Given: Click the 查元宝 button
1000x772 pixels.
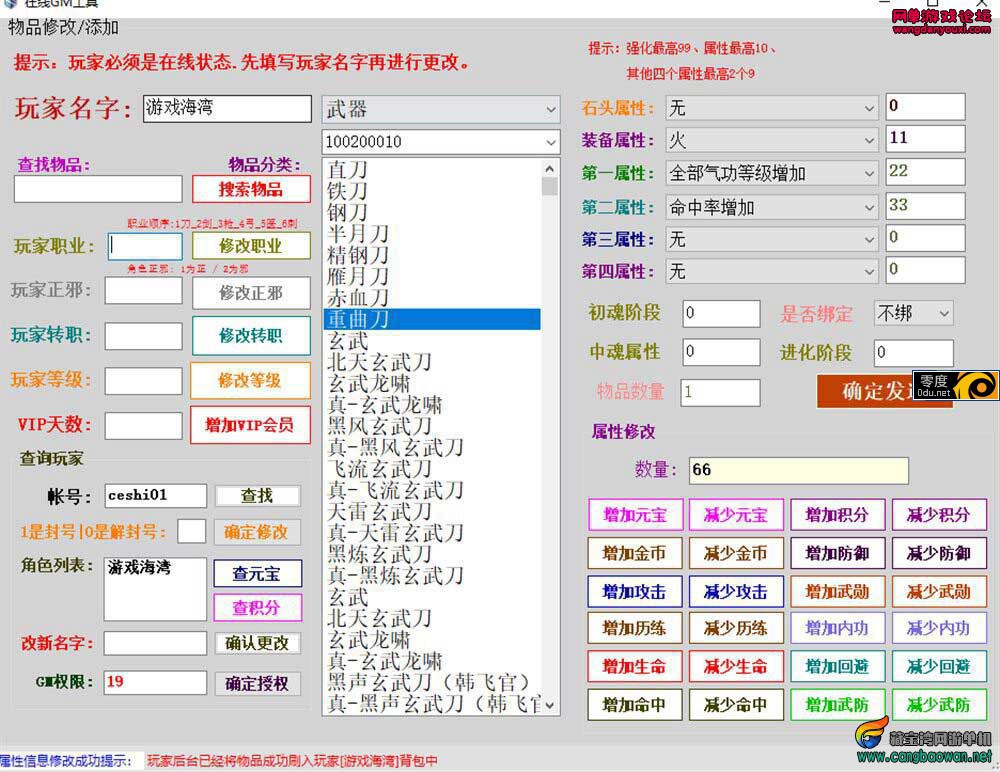Looking at the screenshot, I should [258, 574].
